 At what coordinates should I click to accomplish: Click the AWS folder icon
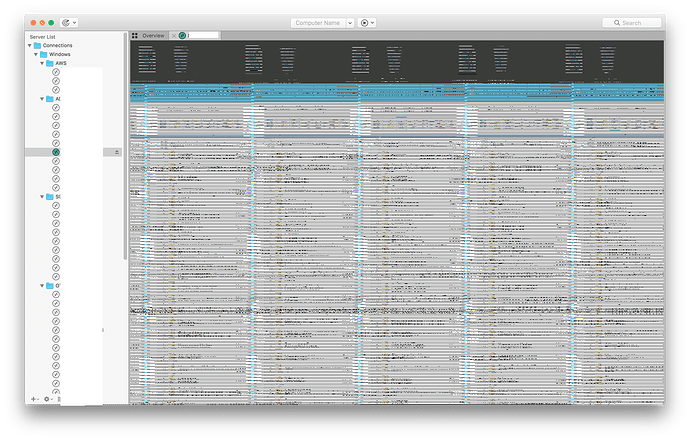[48, 63]
